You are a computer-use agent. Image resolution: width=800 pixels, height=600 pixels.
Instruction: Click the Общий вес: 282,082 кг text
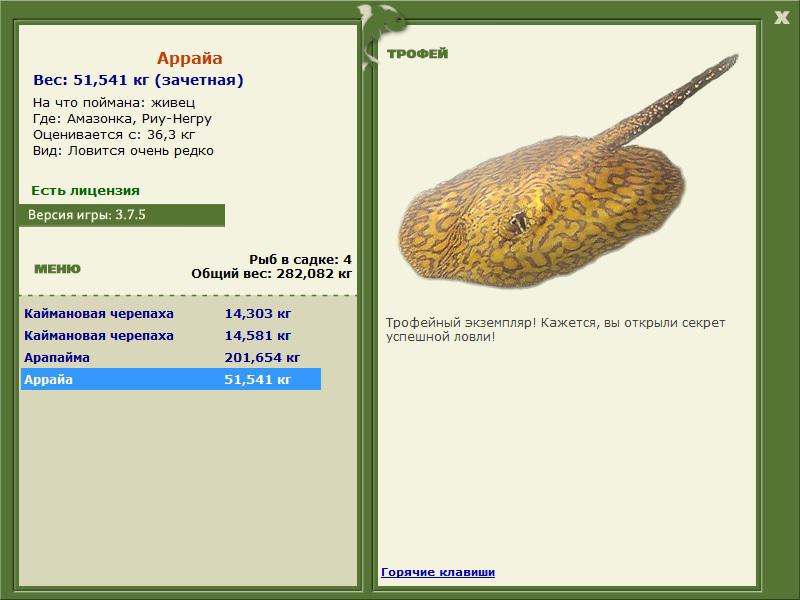tap(271, 274)
